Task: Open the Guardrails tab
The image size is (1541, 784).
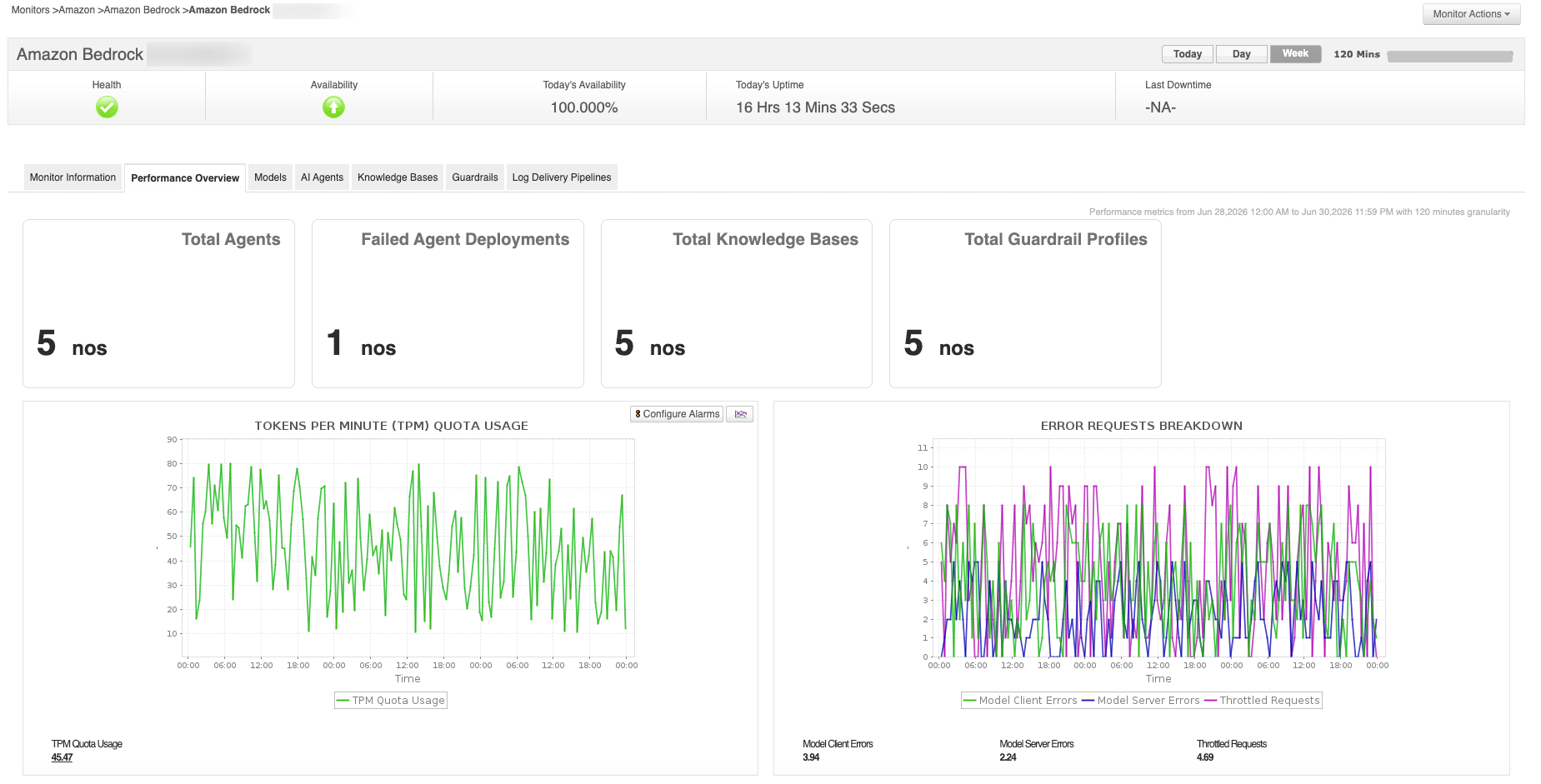Action: (x=475, y=177)
